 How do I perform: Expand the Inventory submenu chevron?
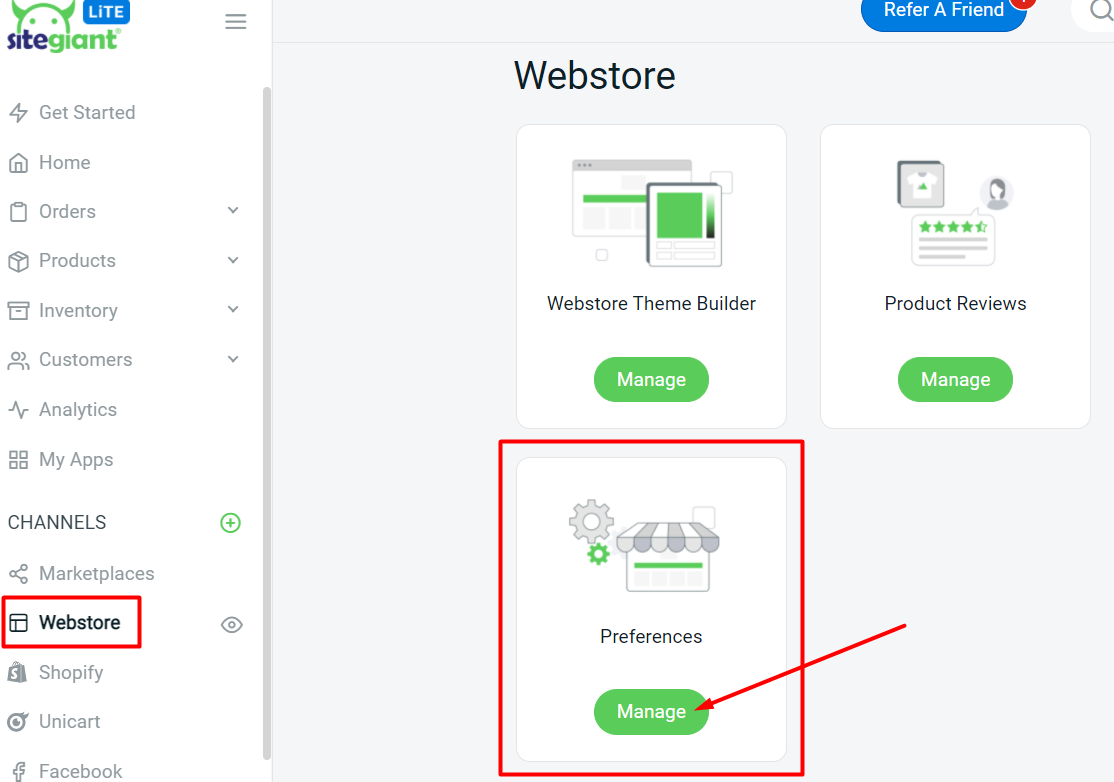click(233, 310)
